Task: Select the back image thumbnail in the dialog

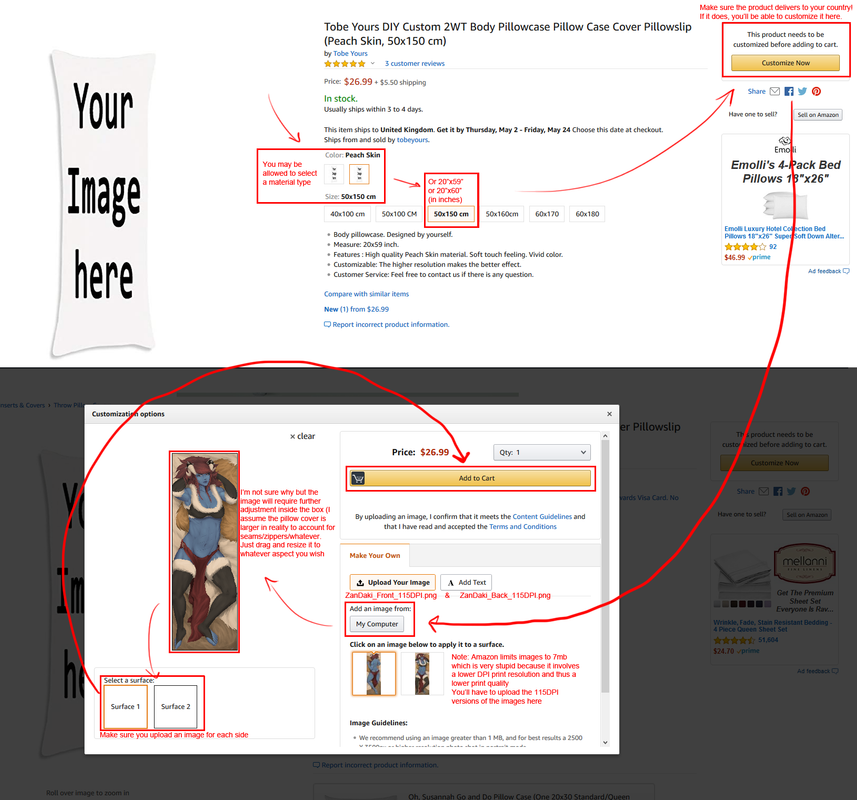Action: click(x=422, y=674)
